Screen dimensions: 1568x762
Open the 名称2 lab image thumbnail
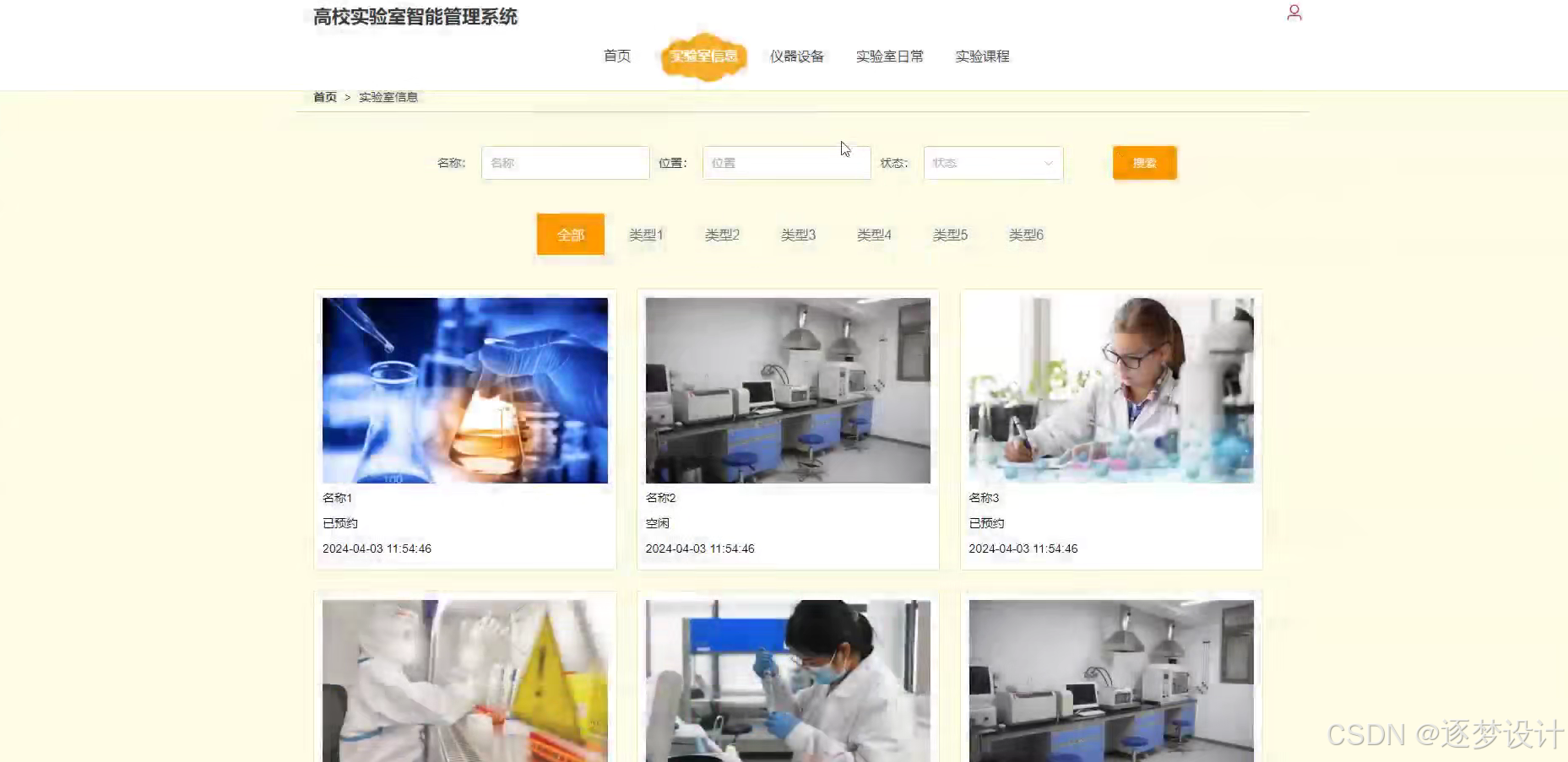coord(787,390)
